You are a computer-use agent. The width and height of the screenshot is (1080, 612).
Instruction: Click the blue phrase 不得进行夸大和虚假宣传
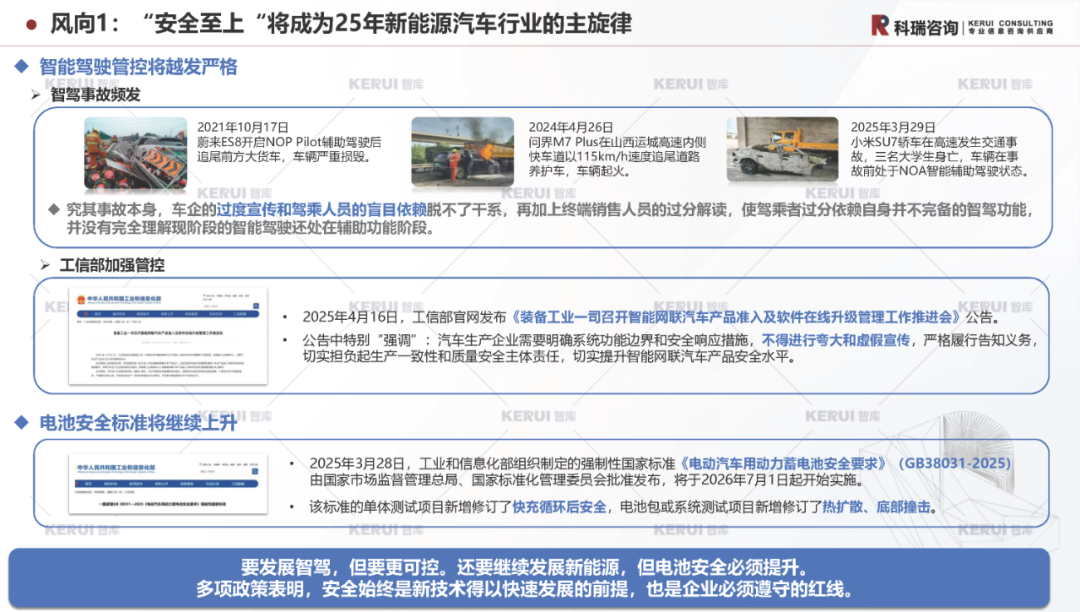(x=835, y=340)
